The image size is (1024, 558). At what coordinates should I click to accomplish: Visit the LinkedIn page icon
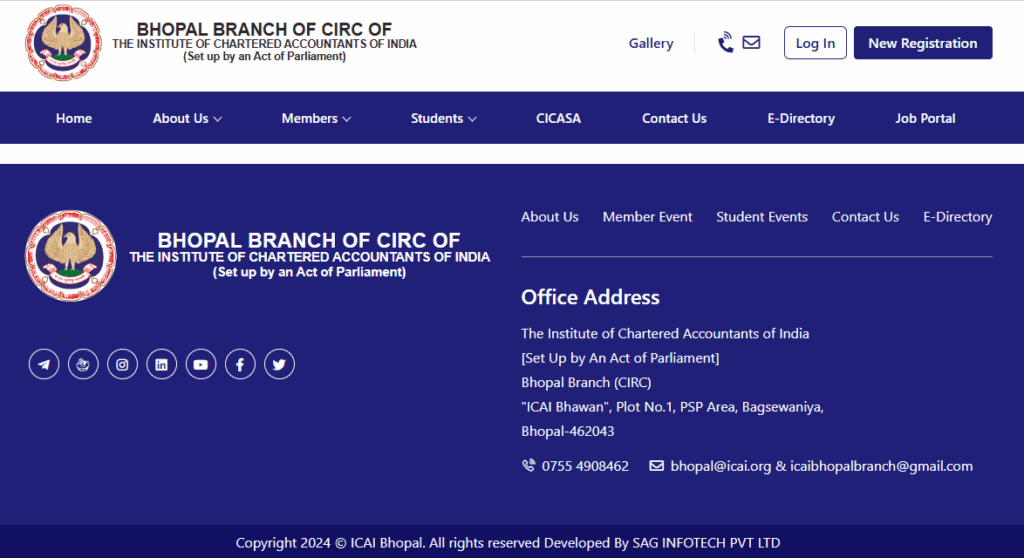tap(161, 364)
